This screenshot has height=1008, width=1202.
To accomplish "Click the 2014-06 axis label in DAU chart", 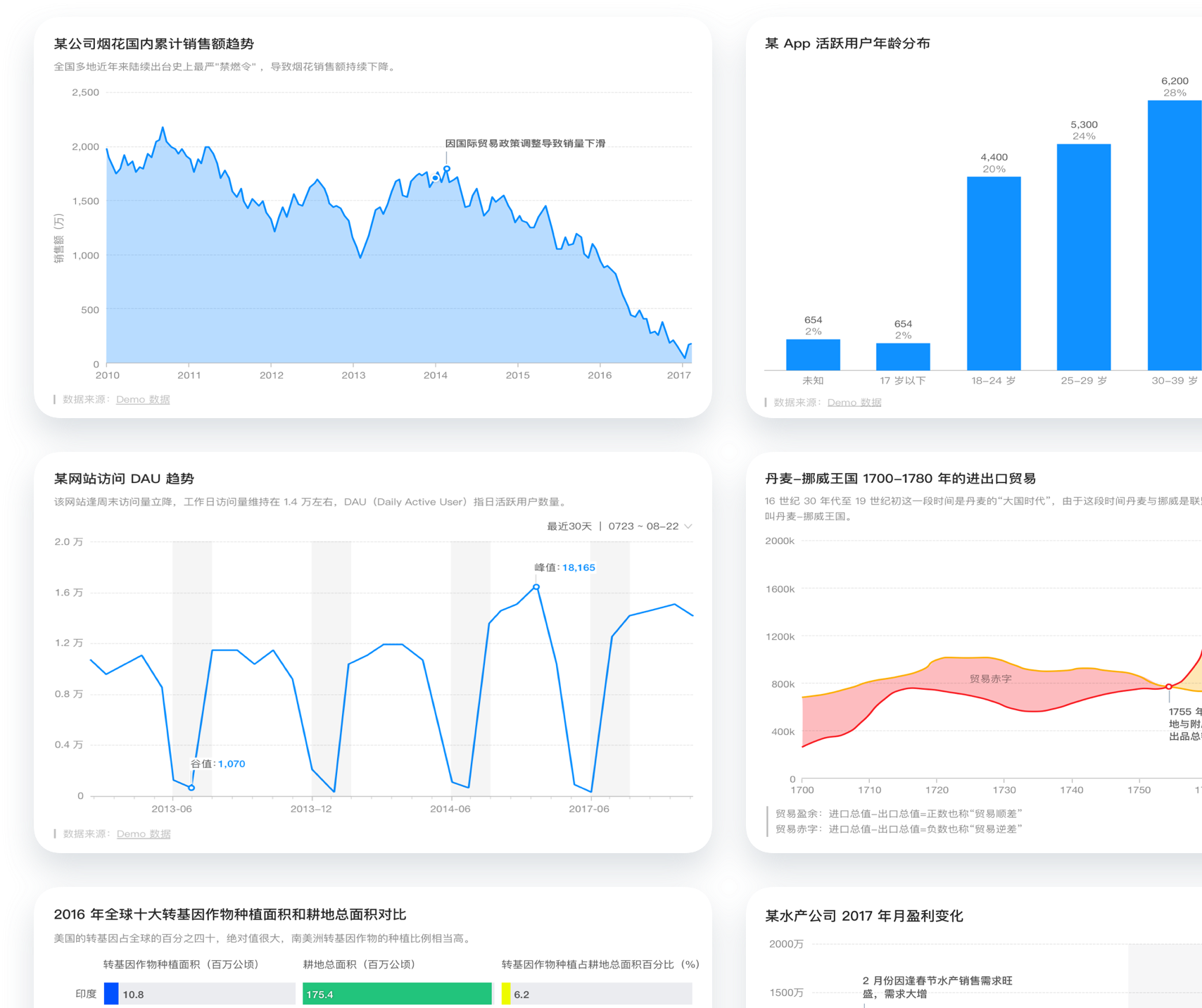I will pos(450,809).
